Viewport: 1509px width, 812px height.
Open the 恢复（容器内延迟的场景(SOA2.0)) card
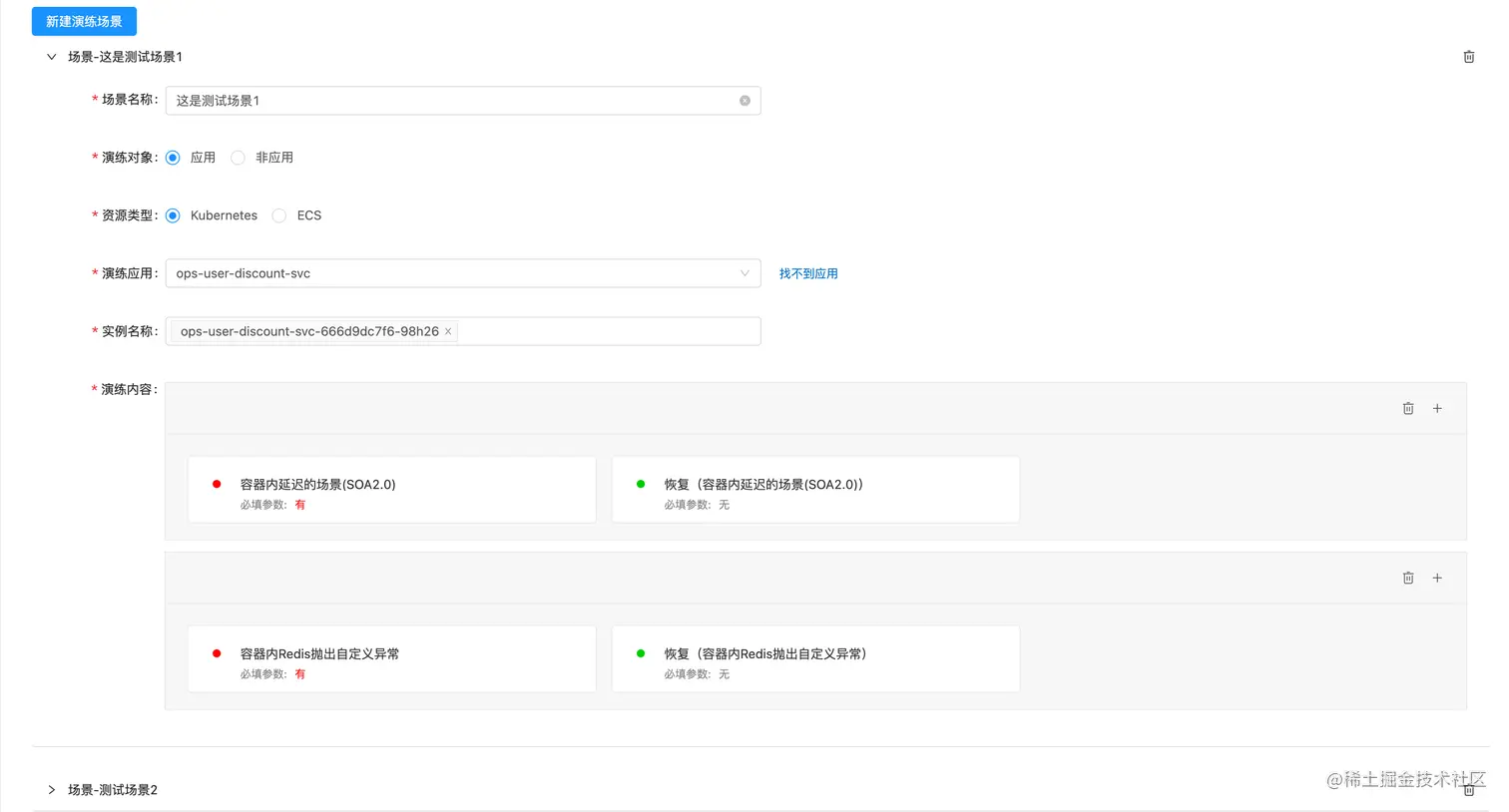coord(815,490)
